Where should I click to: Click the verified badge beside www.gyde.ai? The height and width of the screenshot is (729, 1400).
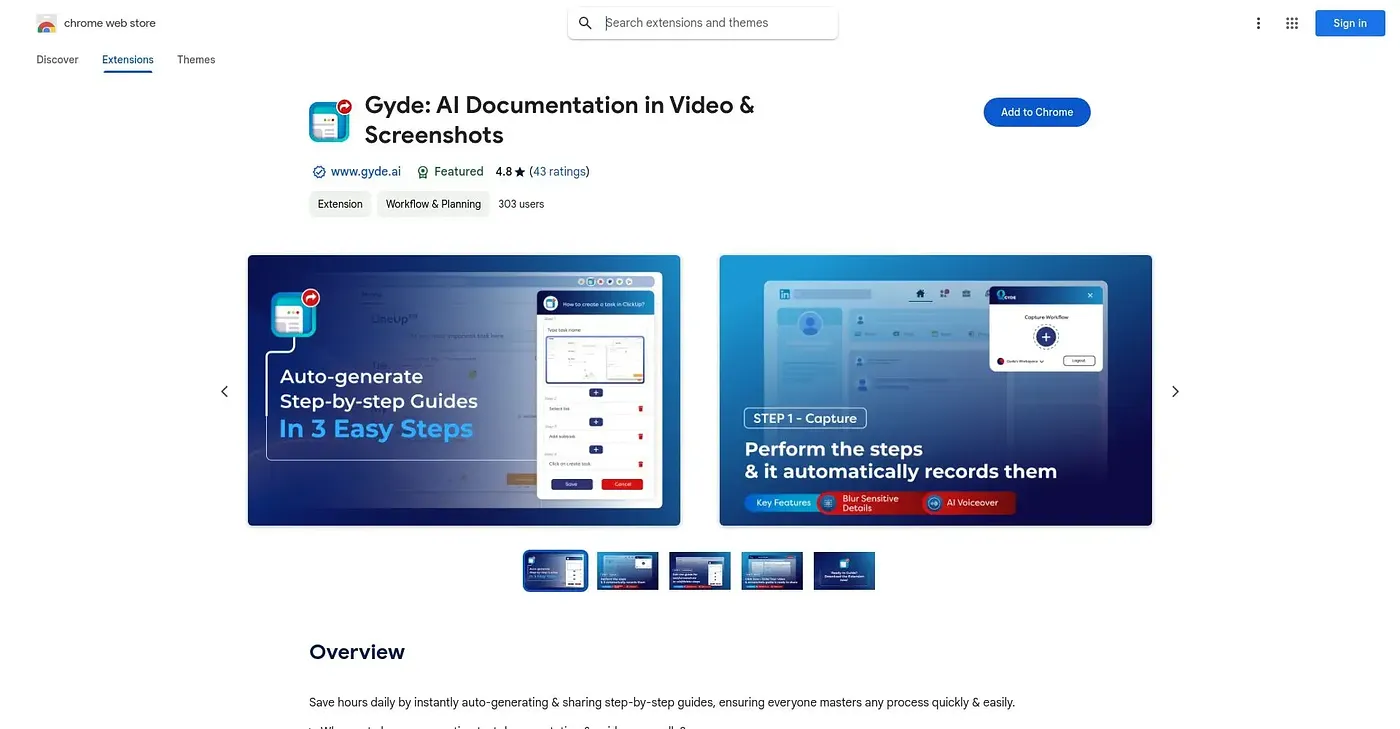point(319,172)
